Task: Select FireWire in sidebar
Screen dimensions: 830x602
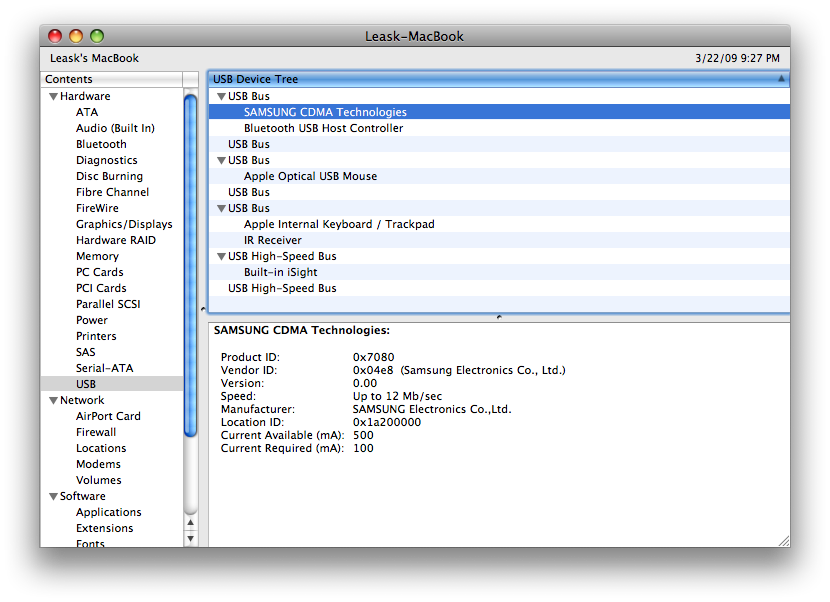Action: 97,208
